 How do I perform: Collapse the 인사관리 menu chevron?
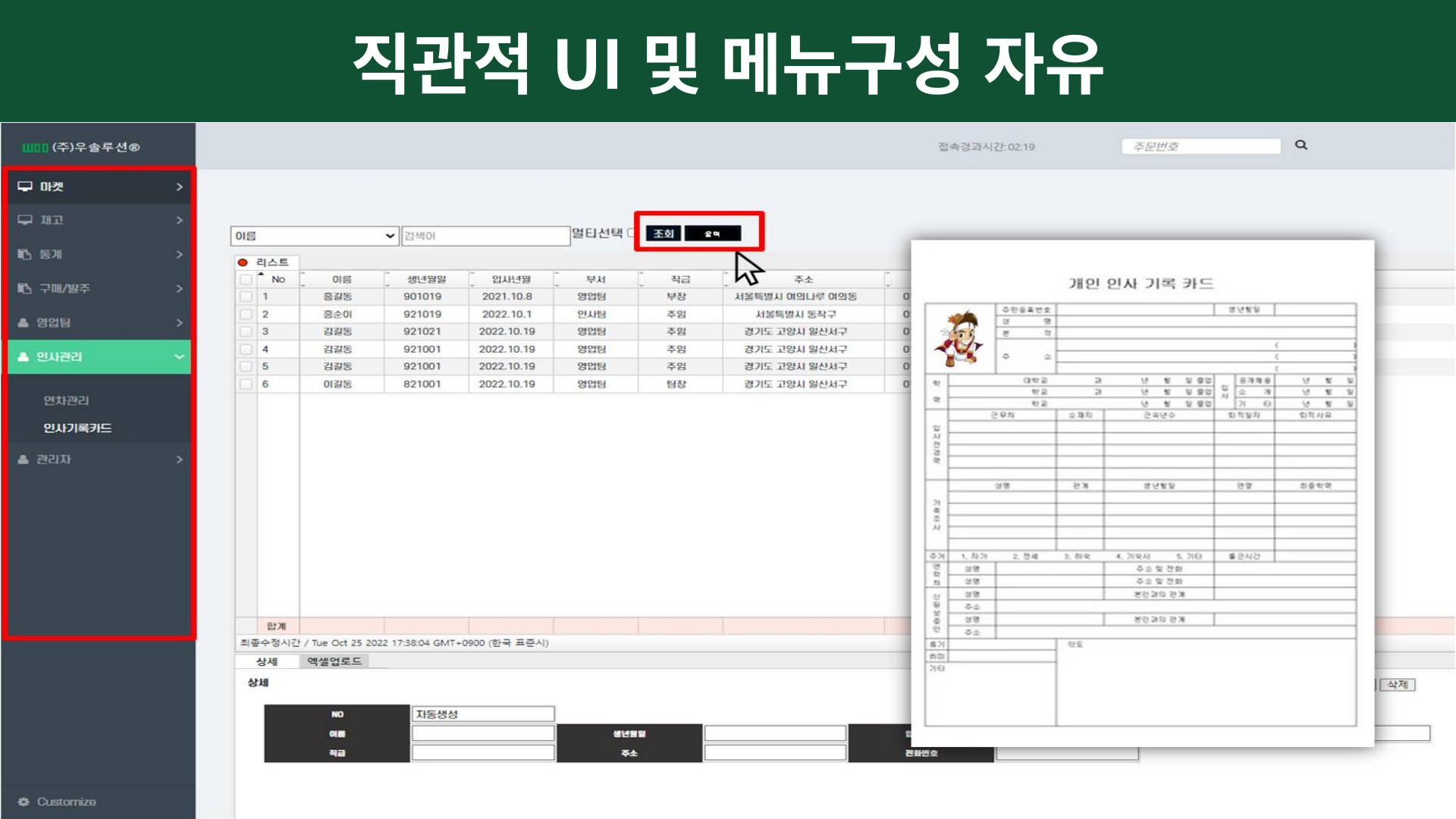[x=179, y=356]
